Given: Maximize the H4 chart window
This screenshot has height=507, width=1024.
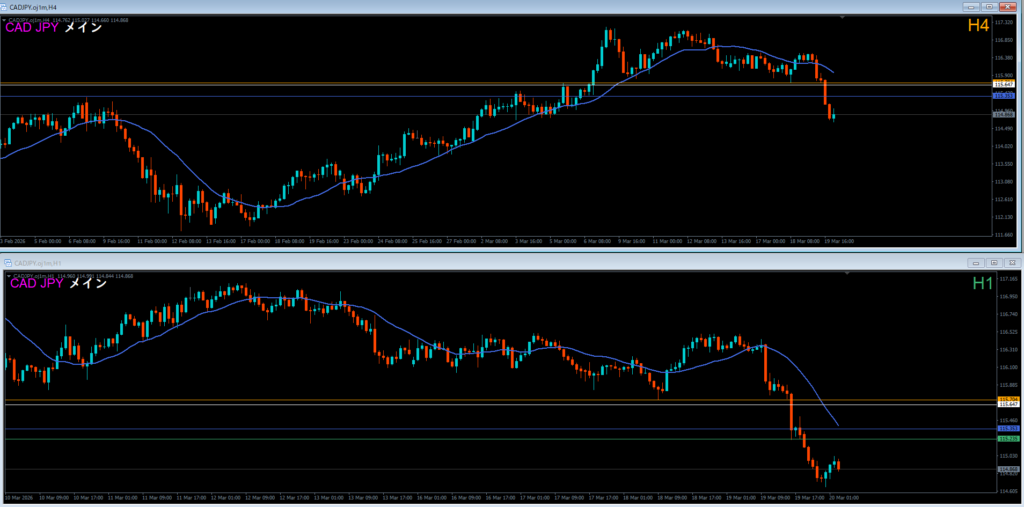Looking at the screenshot, I should 991,8.
